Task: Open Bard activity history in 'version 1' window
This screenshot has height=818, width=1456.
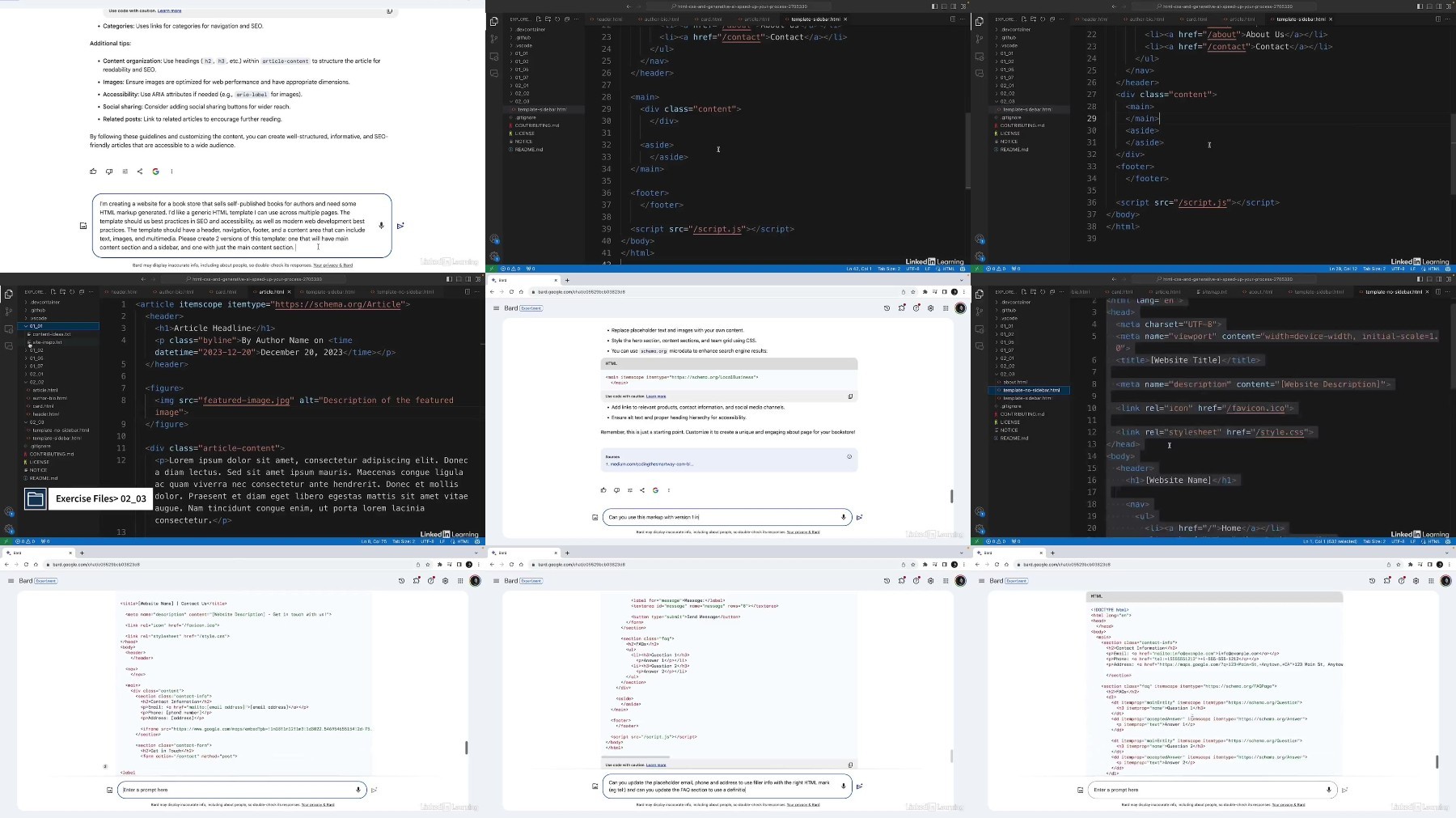Action: pyautogui.click(x=887, y=308)
